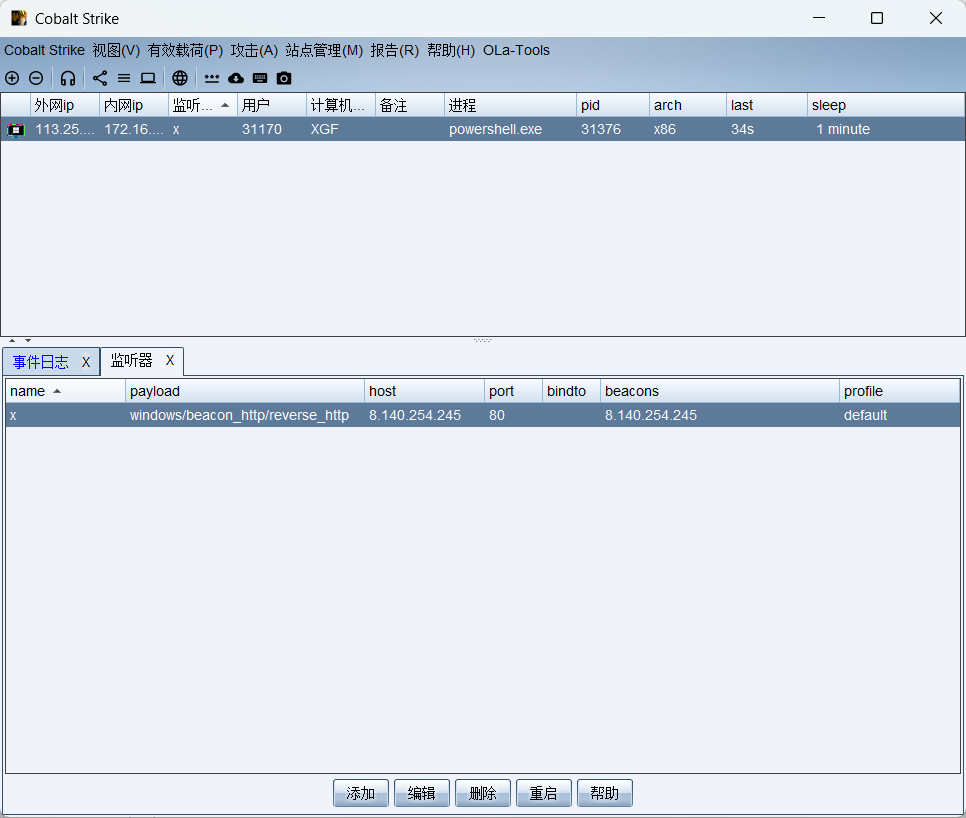
Task: Collapse split pane with the up arrow
Action: (12, 340)
